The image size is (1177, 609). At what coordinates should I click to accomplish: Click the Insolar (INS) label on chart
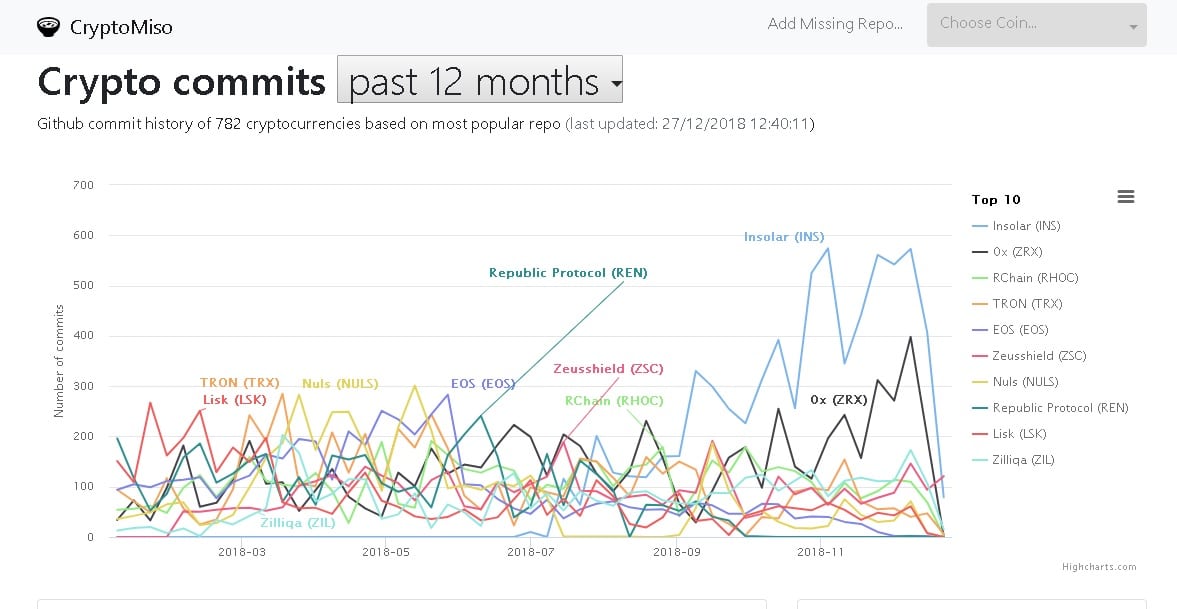pos(784,237)
